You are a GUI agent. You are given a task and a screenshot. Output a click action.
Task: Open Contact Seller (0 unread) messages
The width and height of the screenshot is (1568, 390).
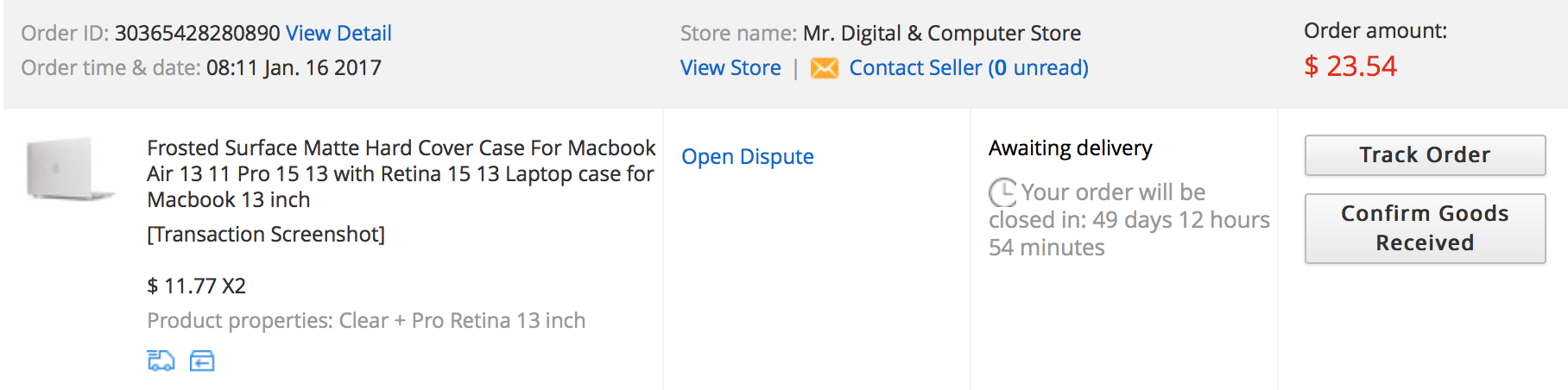click(968, 68)
